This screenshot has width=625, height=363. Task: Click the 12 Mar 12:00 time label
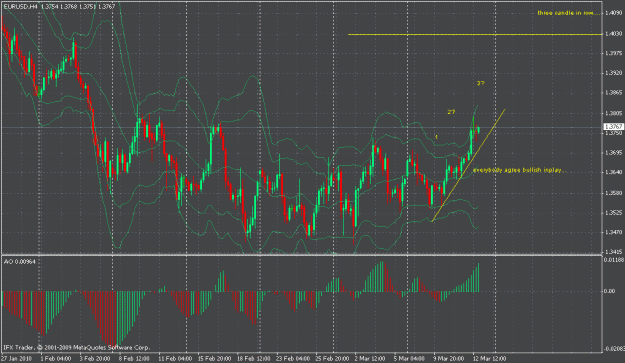click(489, 358)
